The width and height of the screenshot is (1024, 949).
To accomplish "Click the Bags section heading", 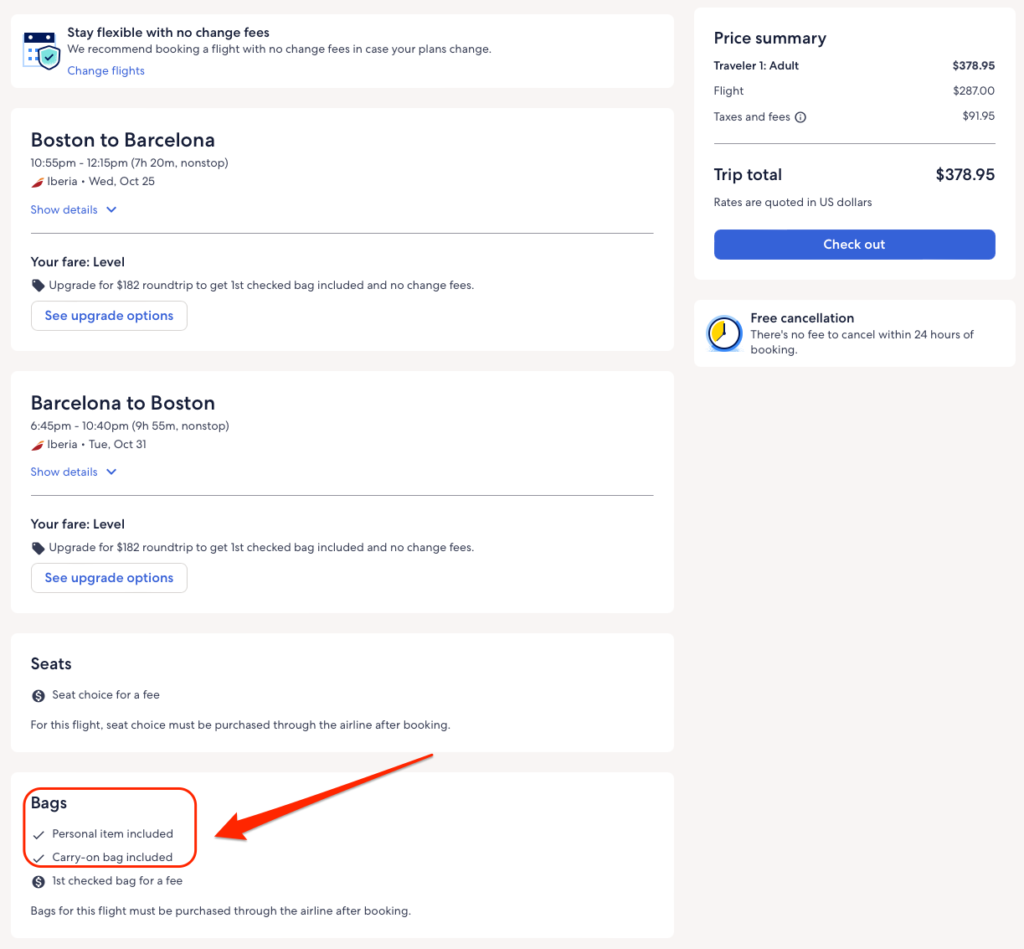I will 49,803.
